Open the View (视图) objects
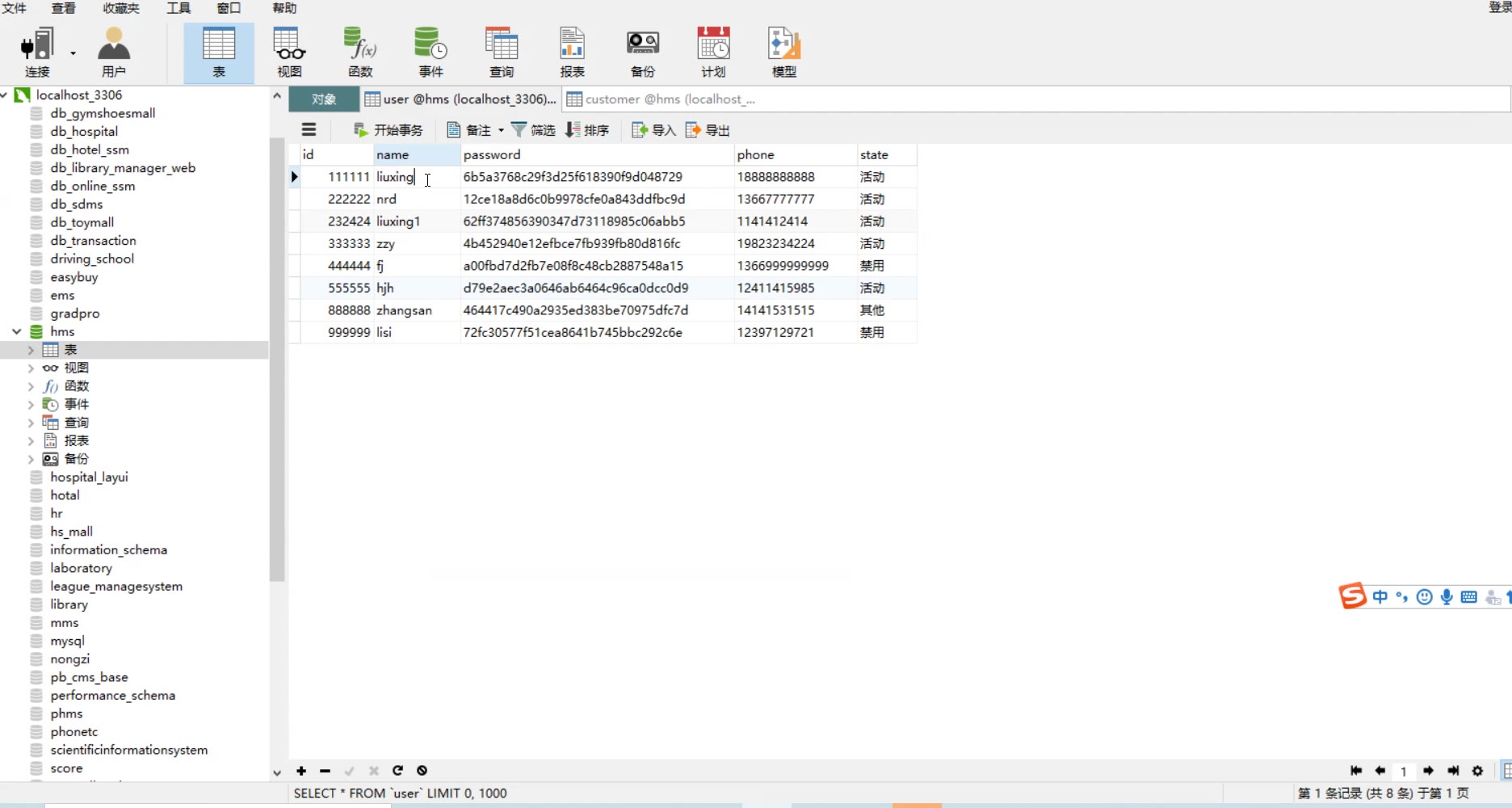The width and height of the screenshot is (1512, 808). pyautogui.click(x=289, y=52)
